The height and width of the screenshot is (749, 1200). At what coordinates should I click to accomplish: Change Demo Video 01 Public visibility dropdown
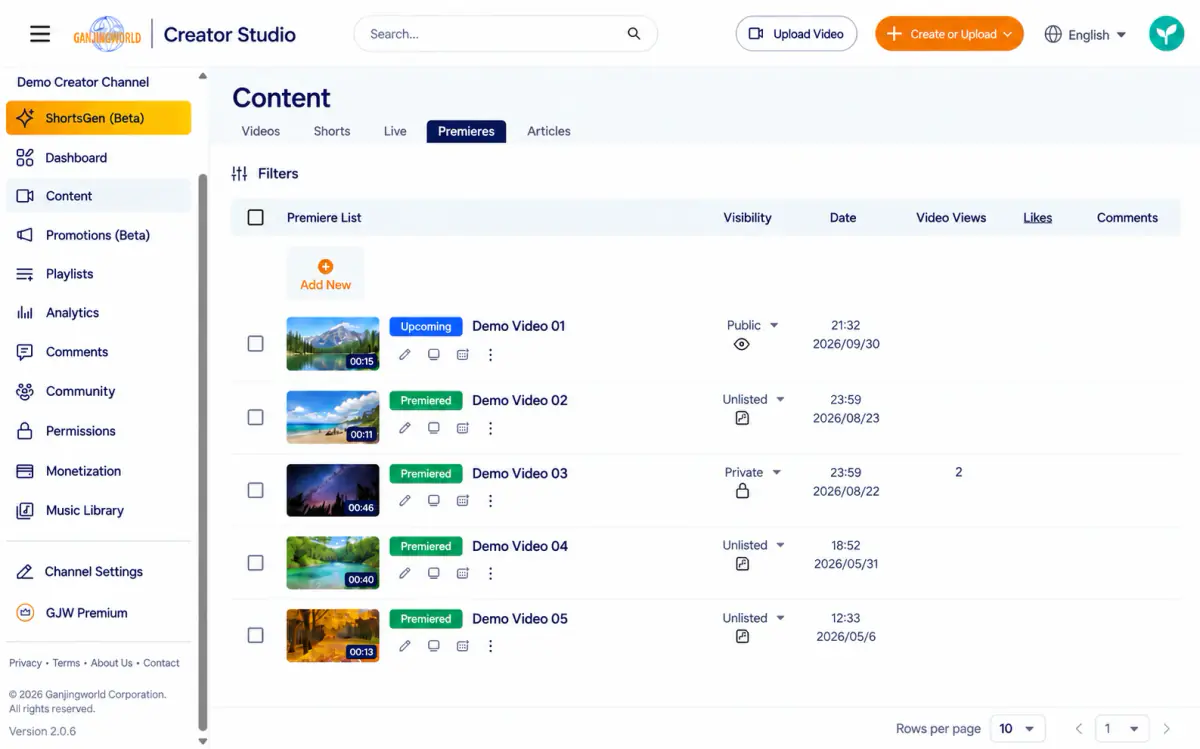pos(752,326)
